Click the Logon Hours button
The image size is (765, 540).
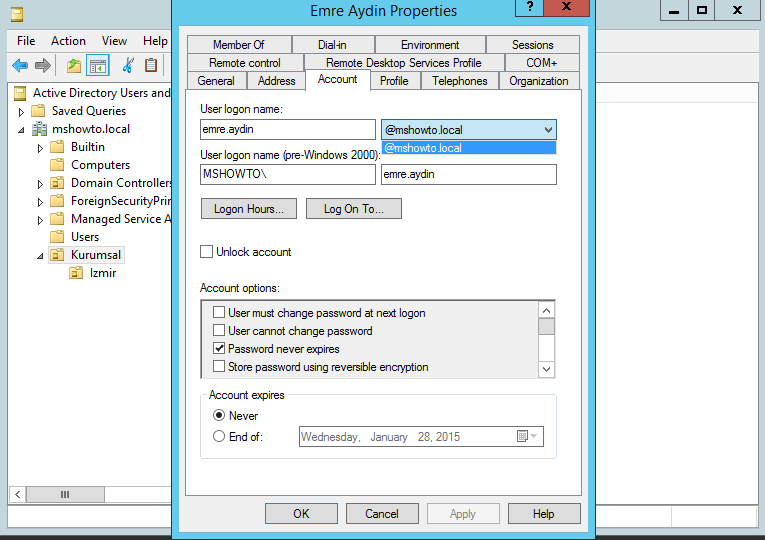click(x=248, y=209)
